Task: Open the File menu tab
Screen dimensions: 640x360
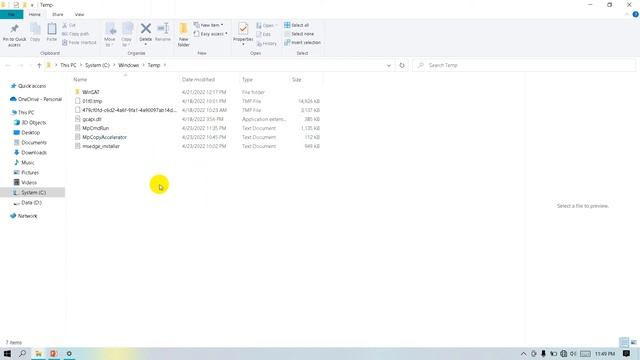Action: click(11, 14)
